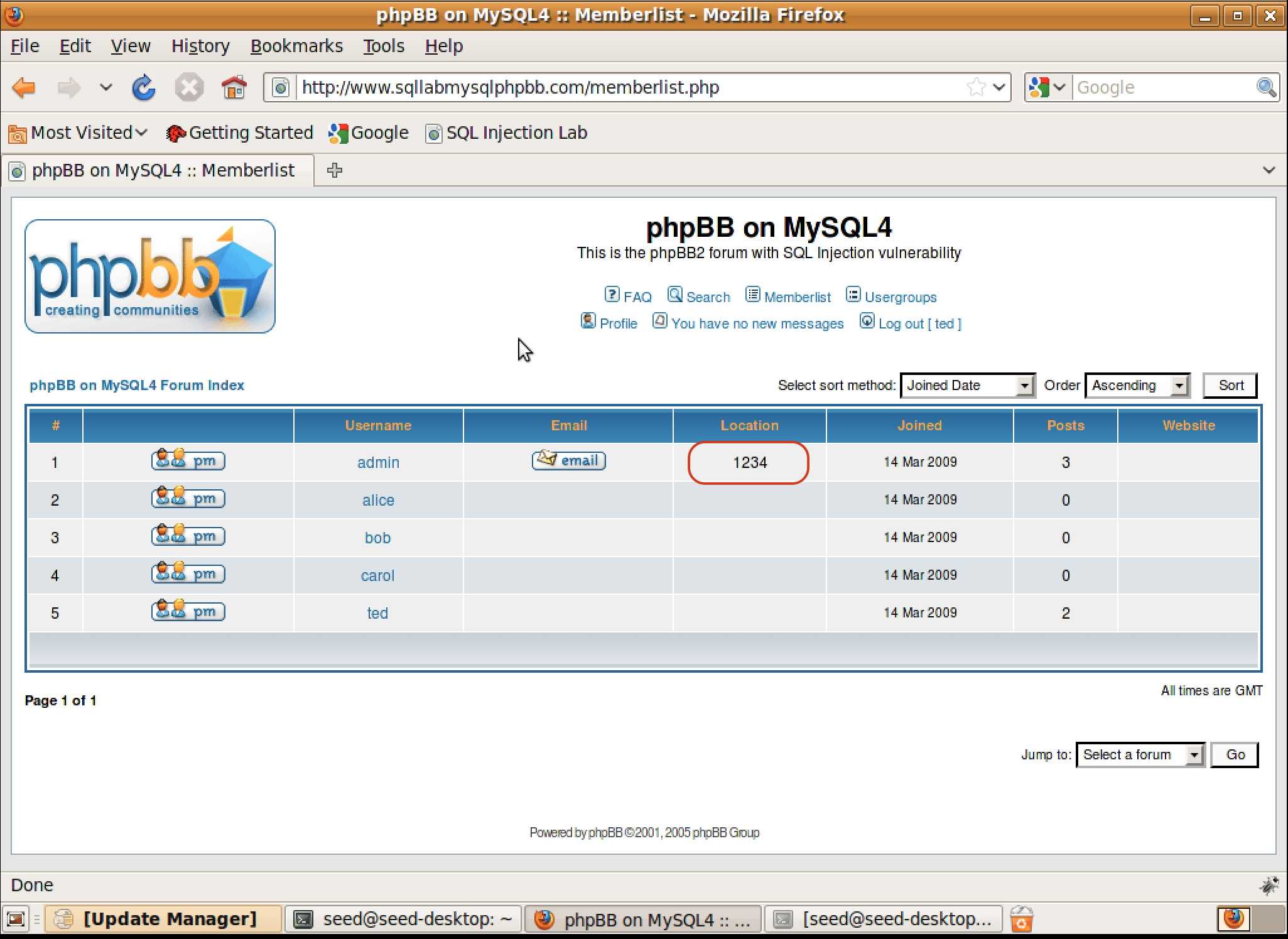Focus the Google search input field
Viewport: 1288px width, 939px height.
1163,87
